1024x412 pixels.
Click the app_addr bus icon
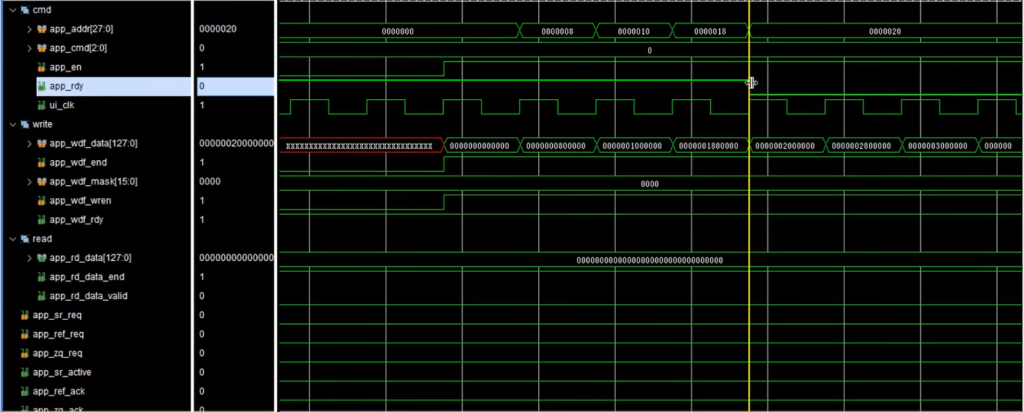(x=42, y=29)
